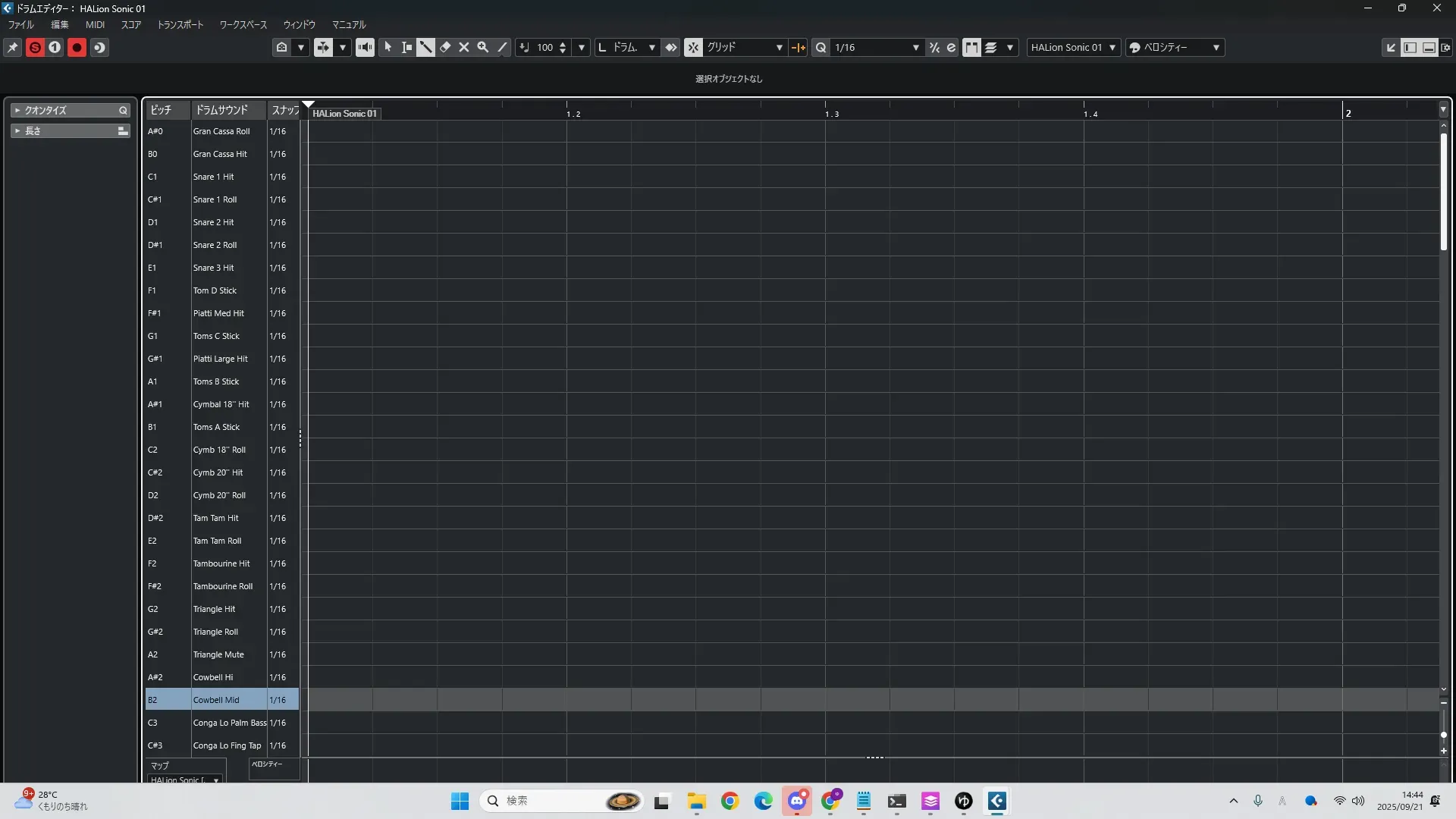Select the Erase tool
Image resolution: width=1456 pixels, height=819 pixels.
click(445, 47)
